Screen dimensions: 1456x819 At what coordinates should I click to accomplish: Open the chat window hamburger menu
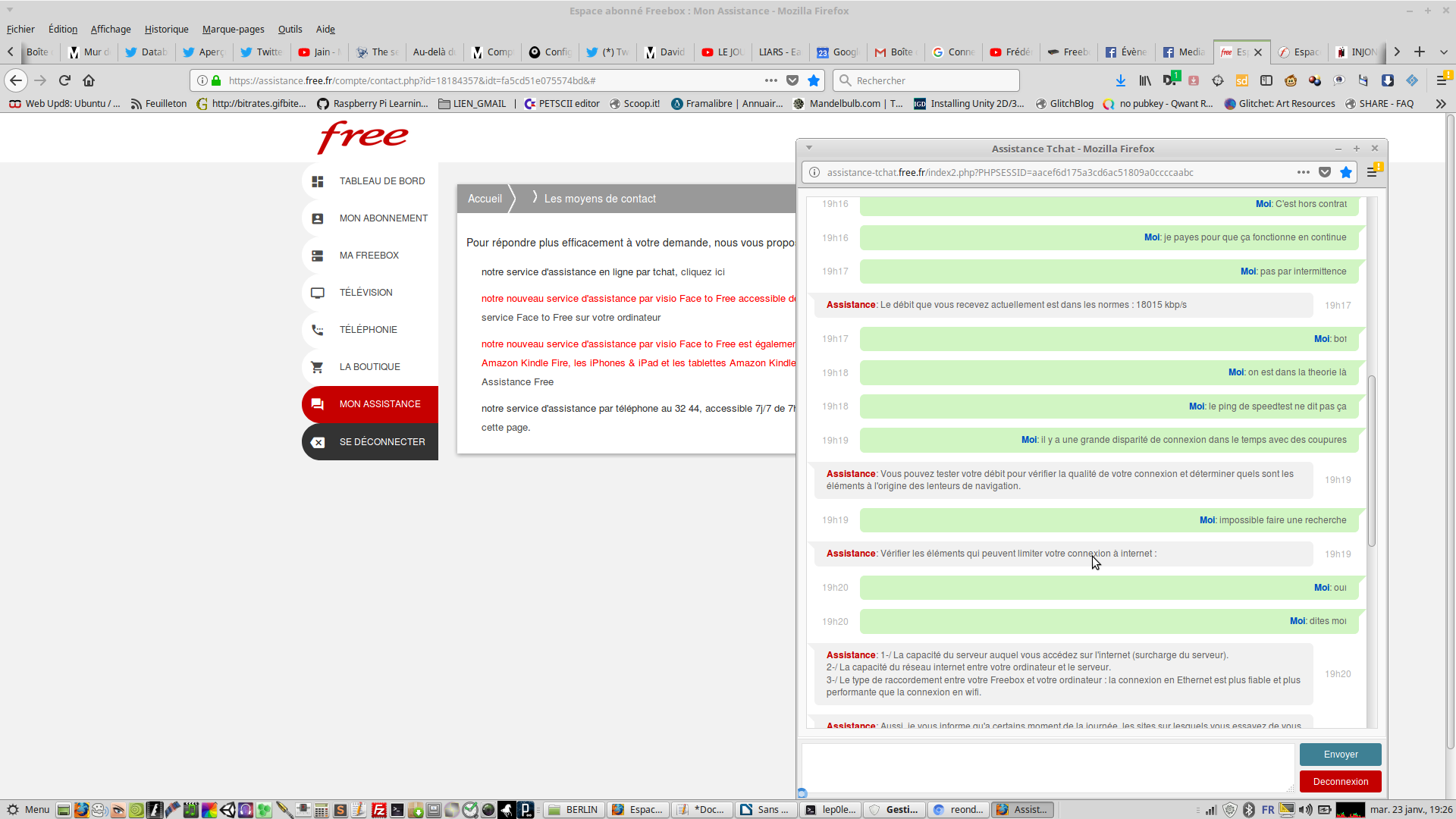pyautogui.click(x=1371, y=173)
